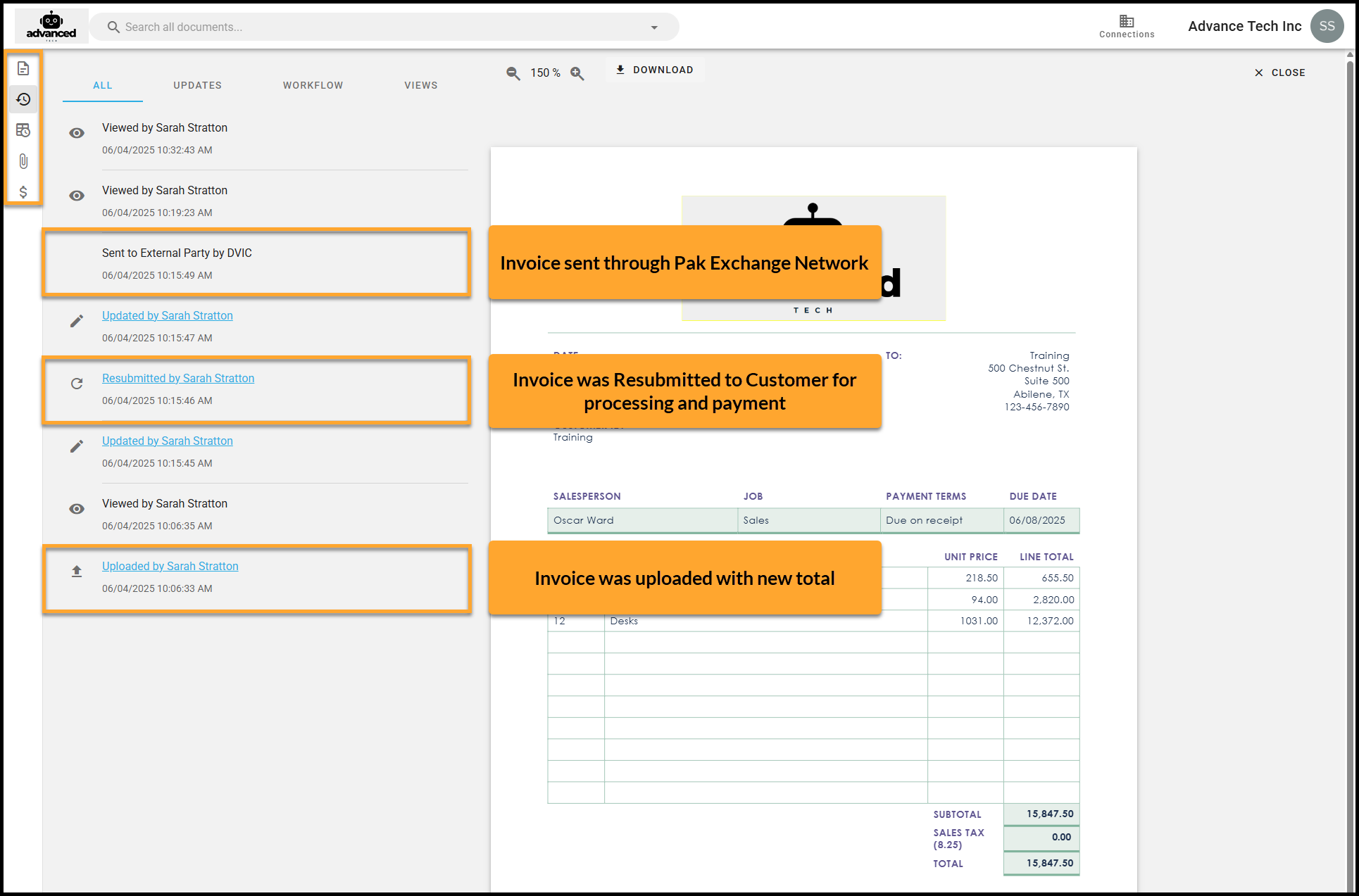Viewport: 1359px width, 896px height.
Task: Click the Download button
Action: click(x=655, y=70)
